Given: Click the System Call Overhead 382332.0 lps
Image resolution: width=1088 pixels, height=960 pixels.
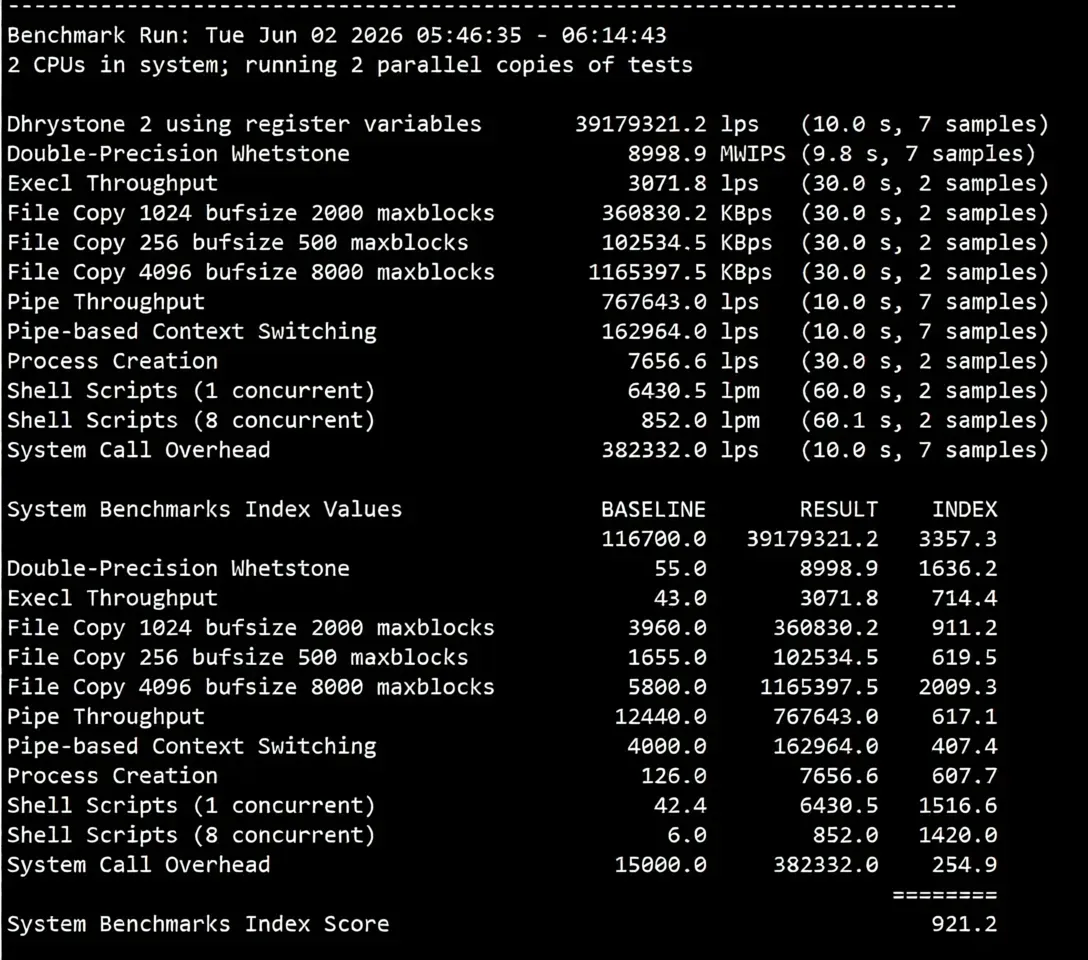Looking at the screenshot, I should coord(680,450).
